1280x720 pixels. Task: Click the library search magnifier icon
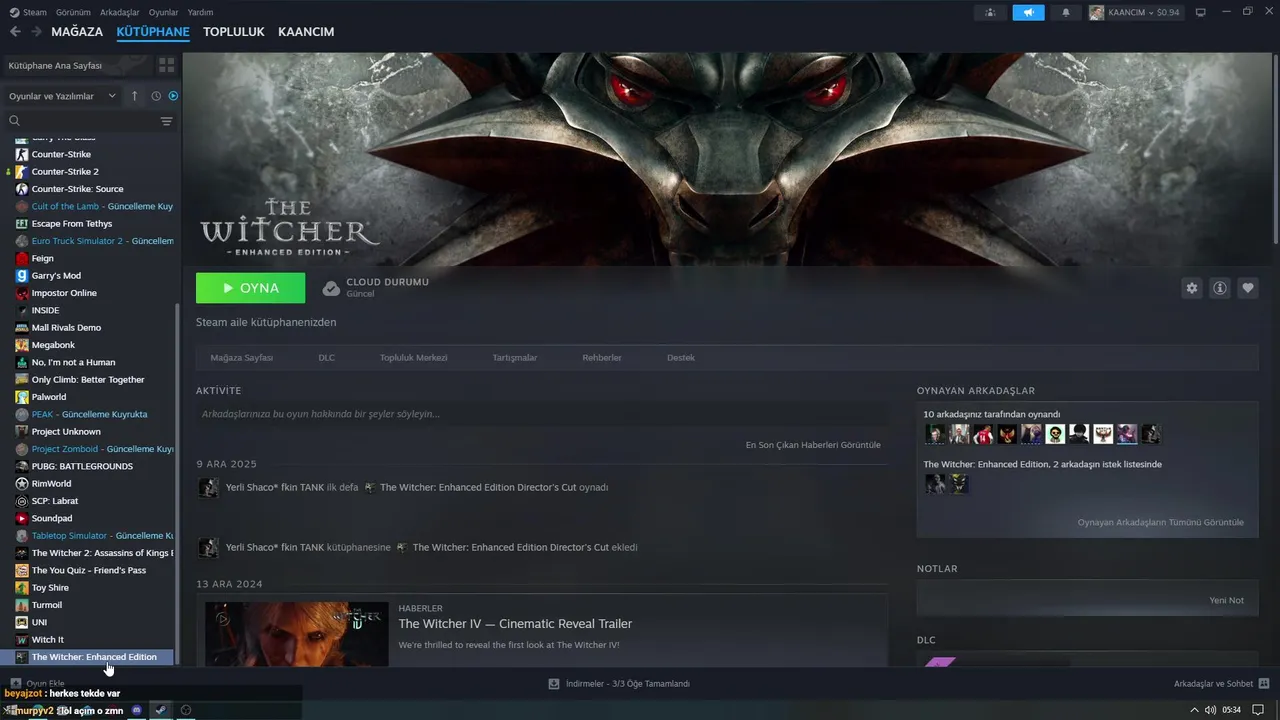(15, 121)
